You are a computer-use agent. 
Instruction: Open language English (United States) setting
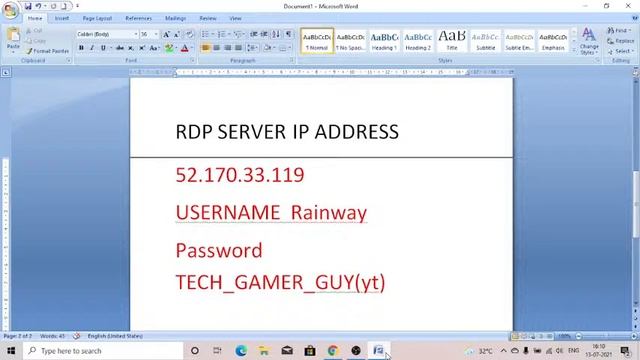[115, 336]
